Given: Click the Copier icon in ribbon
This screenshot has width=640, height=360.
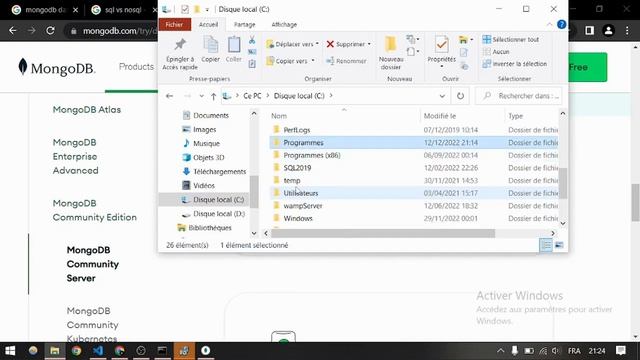Looking at the screenshot, I should coord(211,49).
